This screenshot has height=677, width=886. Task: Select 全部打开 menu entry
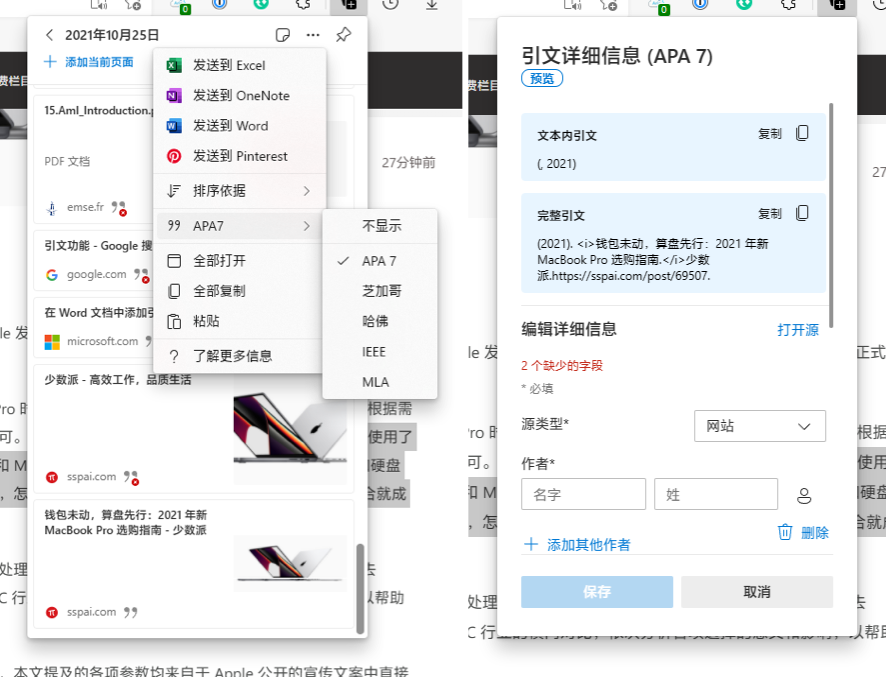click(240, 261)
